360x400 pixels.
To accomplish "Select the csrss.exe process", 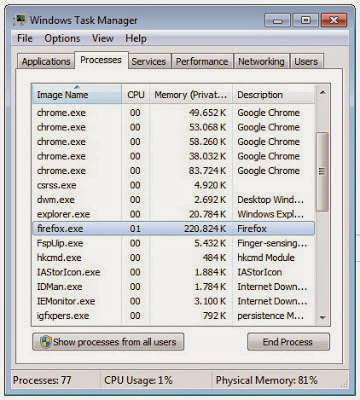I will click(173, 185).
